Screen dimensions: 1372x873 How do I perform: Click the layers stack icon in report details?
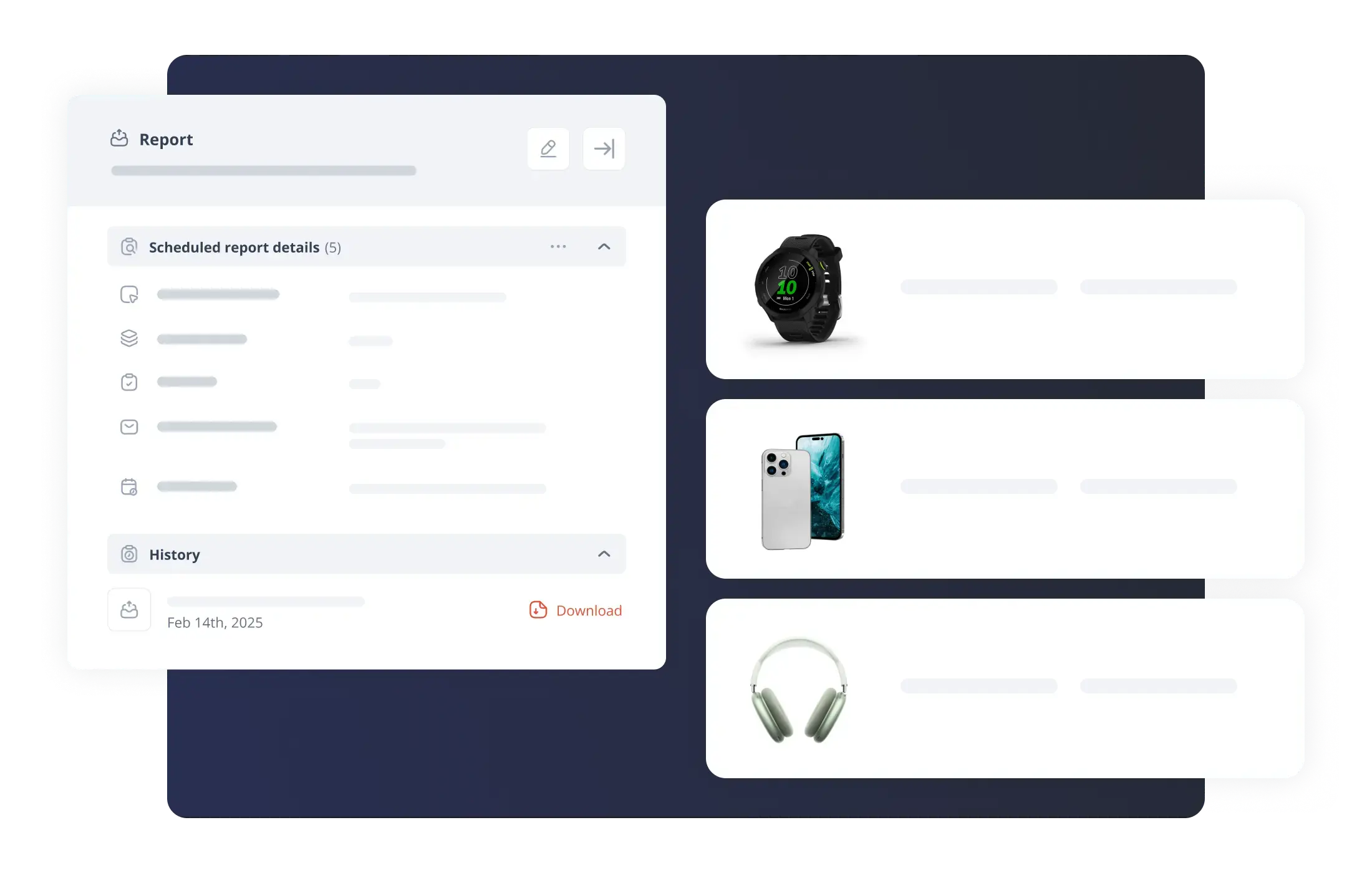pos(129,338)
